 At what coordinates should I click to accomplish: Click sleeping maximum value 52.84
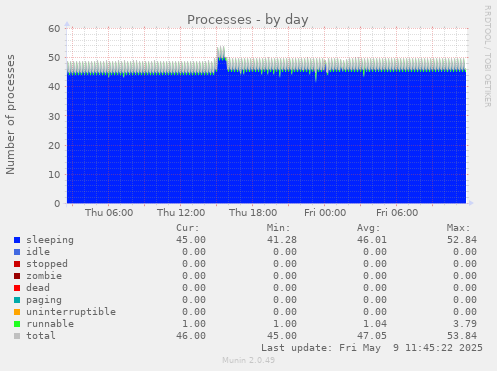click(462, 240)
